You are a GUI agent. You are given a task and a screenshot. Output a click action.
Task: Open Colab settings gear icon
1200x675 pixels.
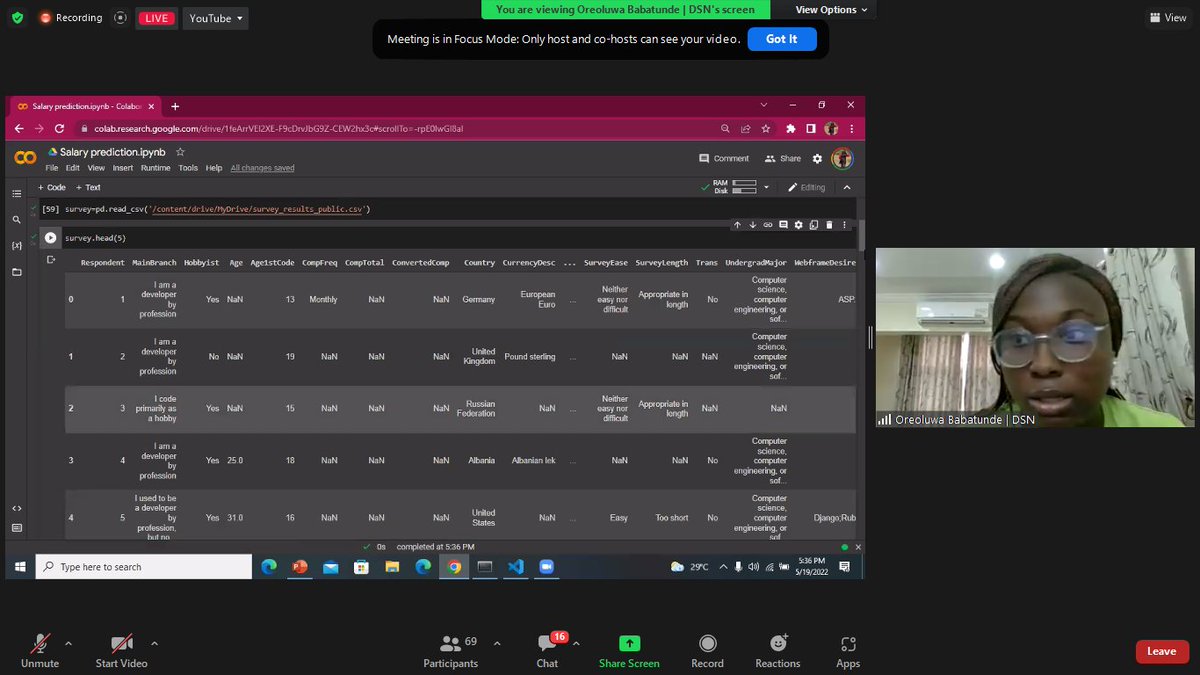[817, 159]
